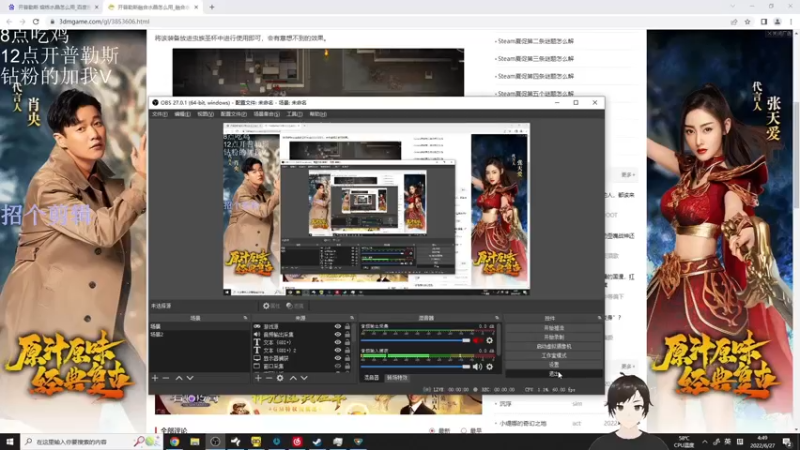Open Windows Start menu
800x450 pixels.
tap(10, 441)
